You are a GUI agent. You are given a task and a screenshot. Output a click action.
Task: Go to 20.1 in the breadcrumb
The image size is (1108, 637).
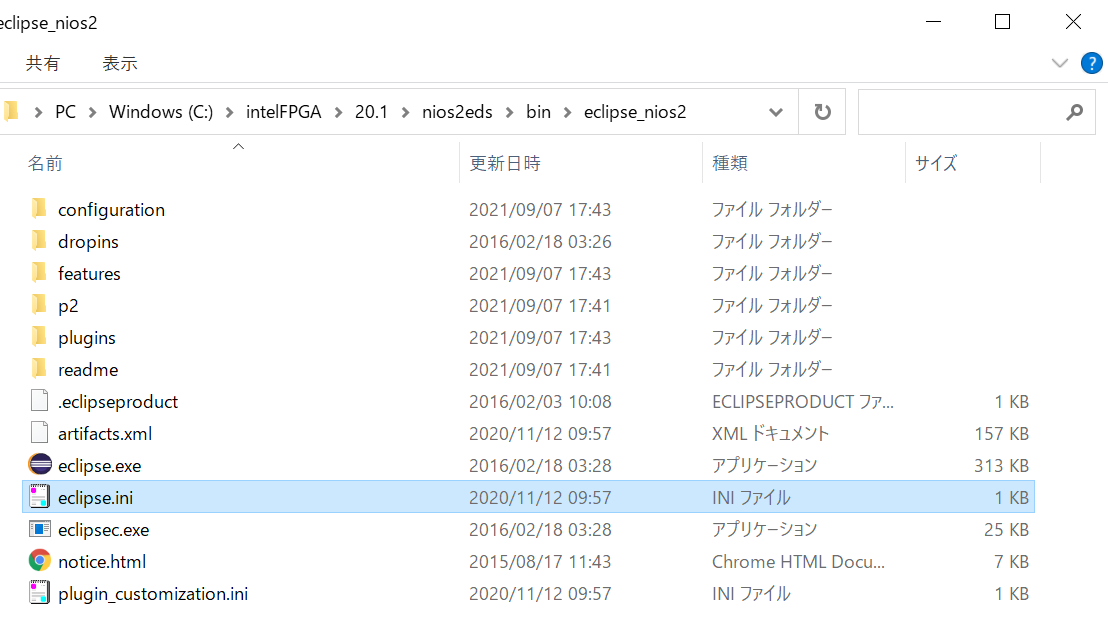371,112
